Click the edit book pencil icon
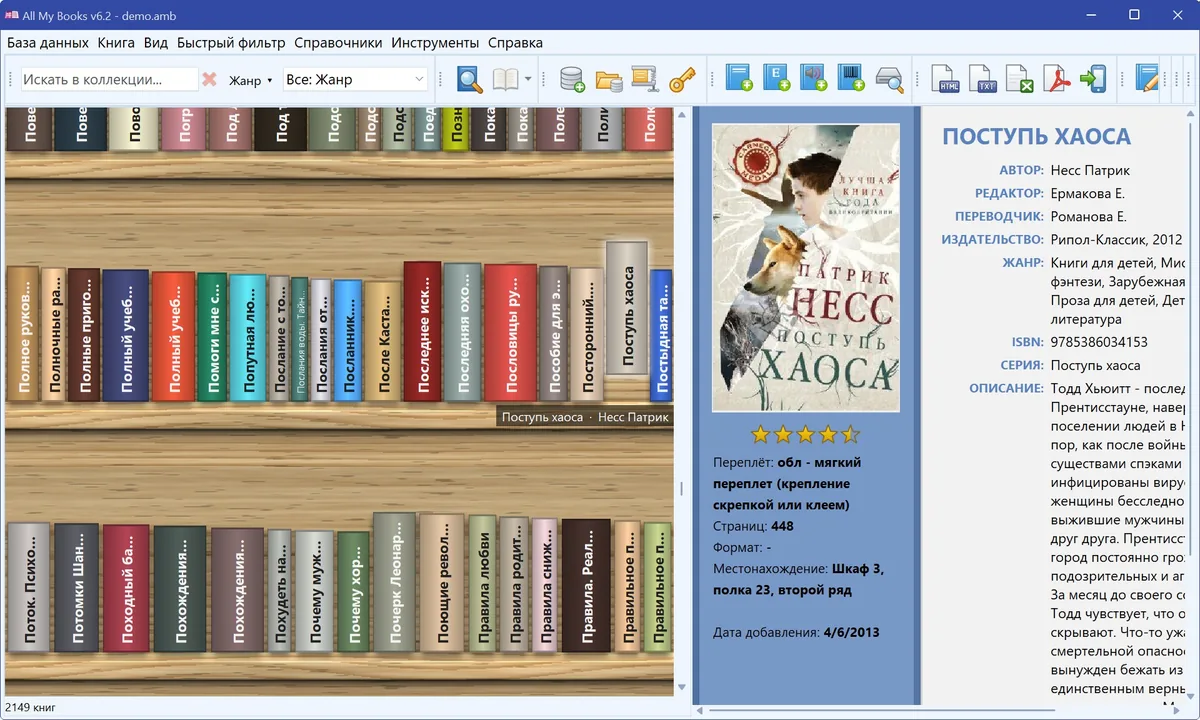Image resolution: width=1200 pixels, height=720 pixels. (1148, 79)
